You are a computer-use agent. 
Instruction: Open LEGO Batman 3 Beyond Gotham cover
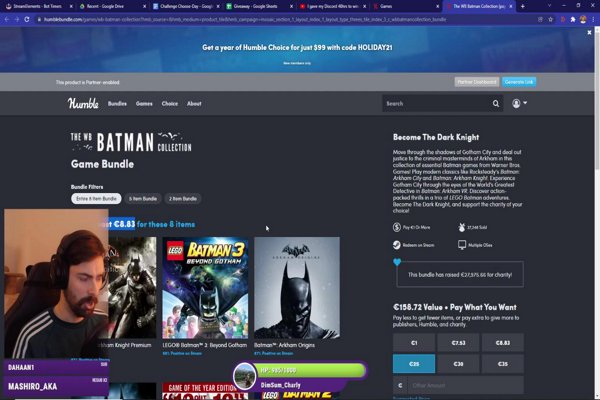pyautogui.click(x=205, y=287)
